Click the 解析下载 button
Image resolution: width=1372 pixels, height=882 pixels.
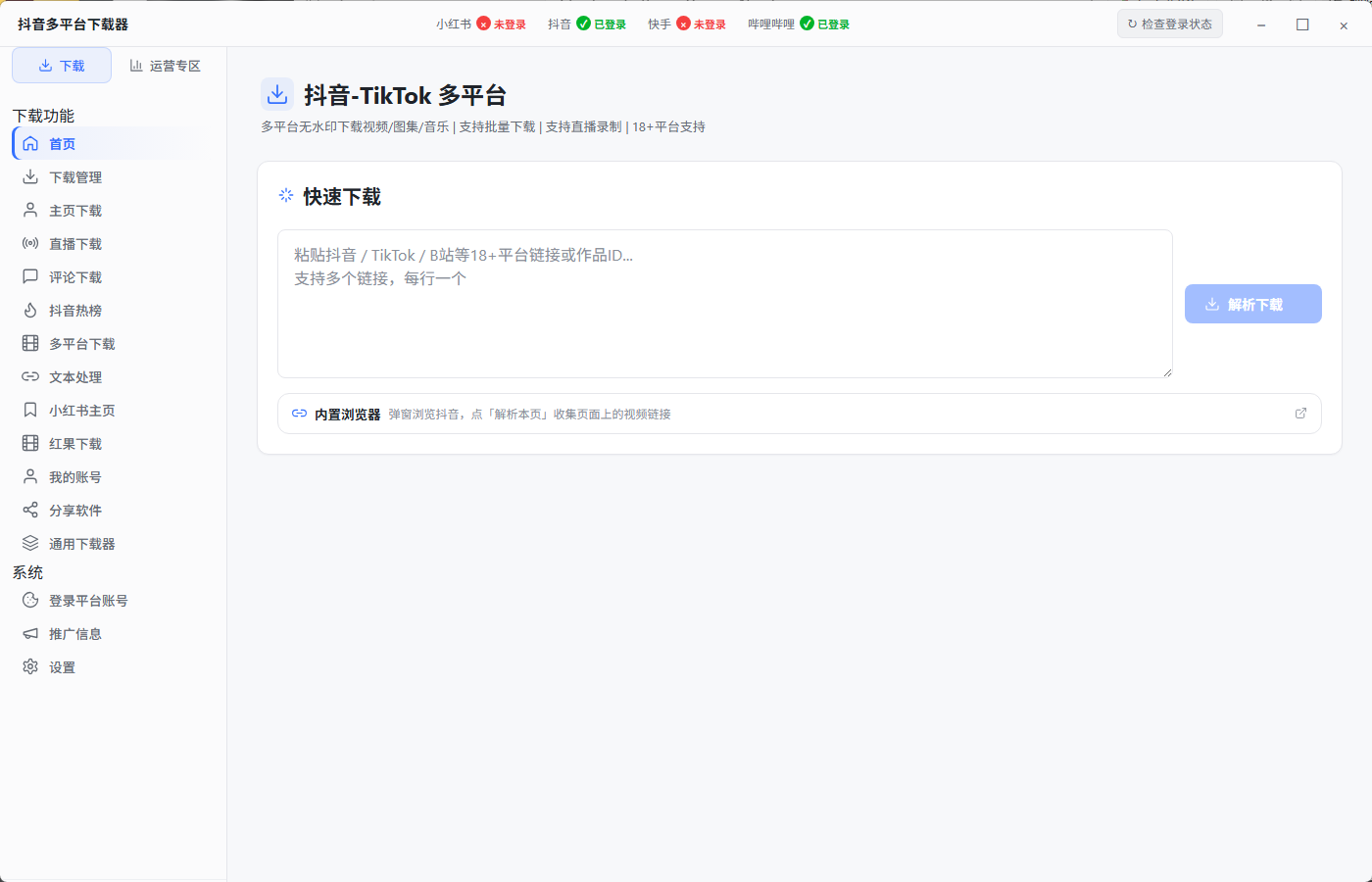tap(1253, 304)
